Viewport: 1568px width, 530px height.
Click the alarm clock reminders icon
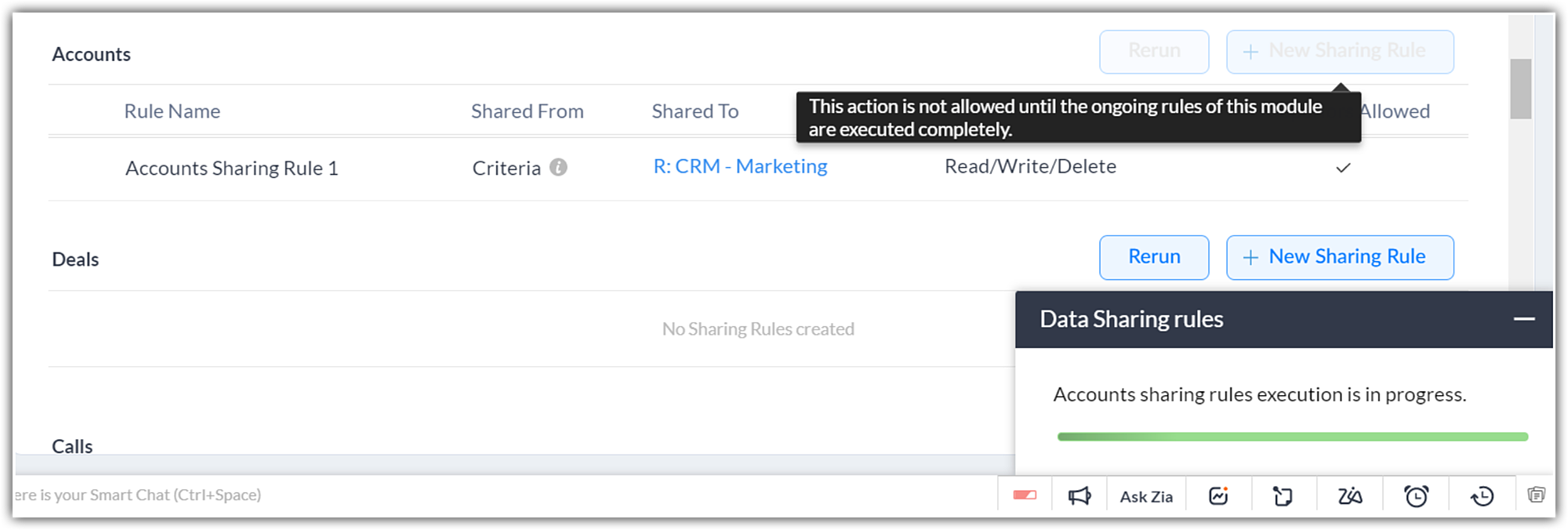pos(1416,496)
